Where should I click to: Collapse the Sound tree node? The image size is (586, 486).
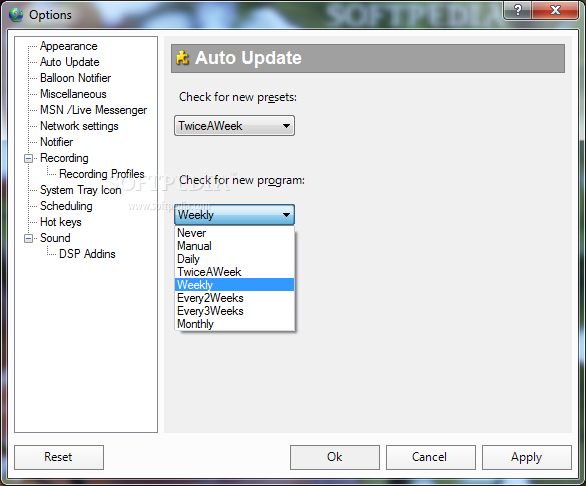28,239
